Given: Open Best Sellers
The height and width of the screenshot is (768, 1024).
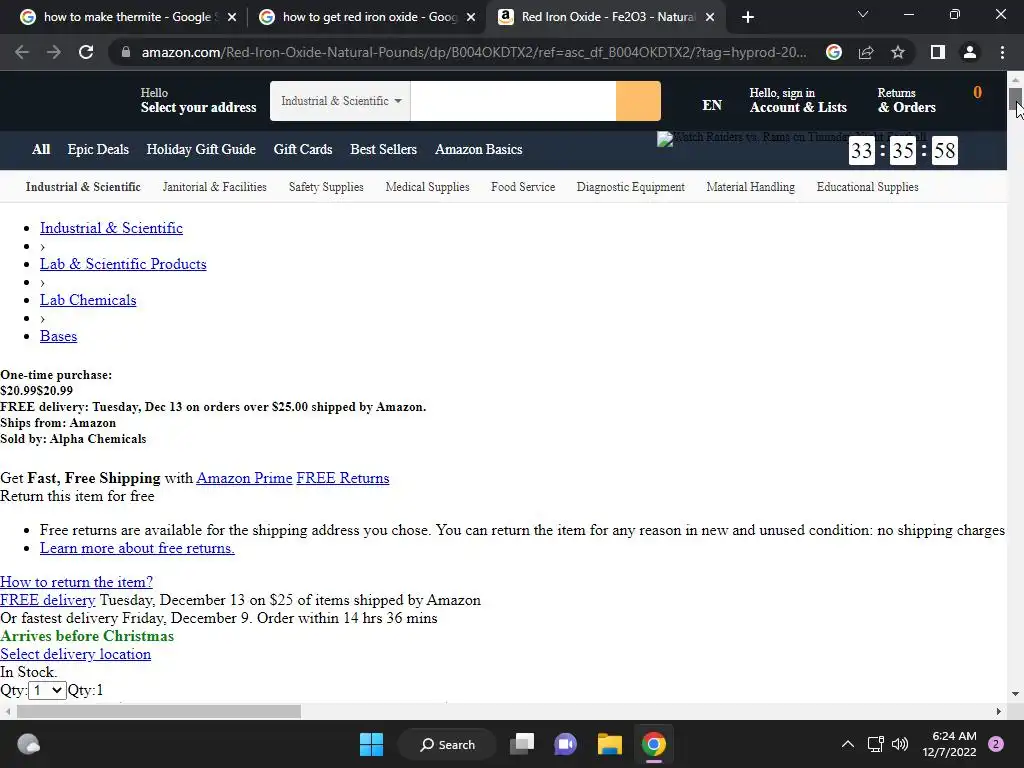Looking at the screenshot, I should (383, 150).
